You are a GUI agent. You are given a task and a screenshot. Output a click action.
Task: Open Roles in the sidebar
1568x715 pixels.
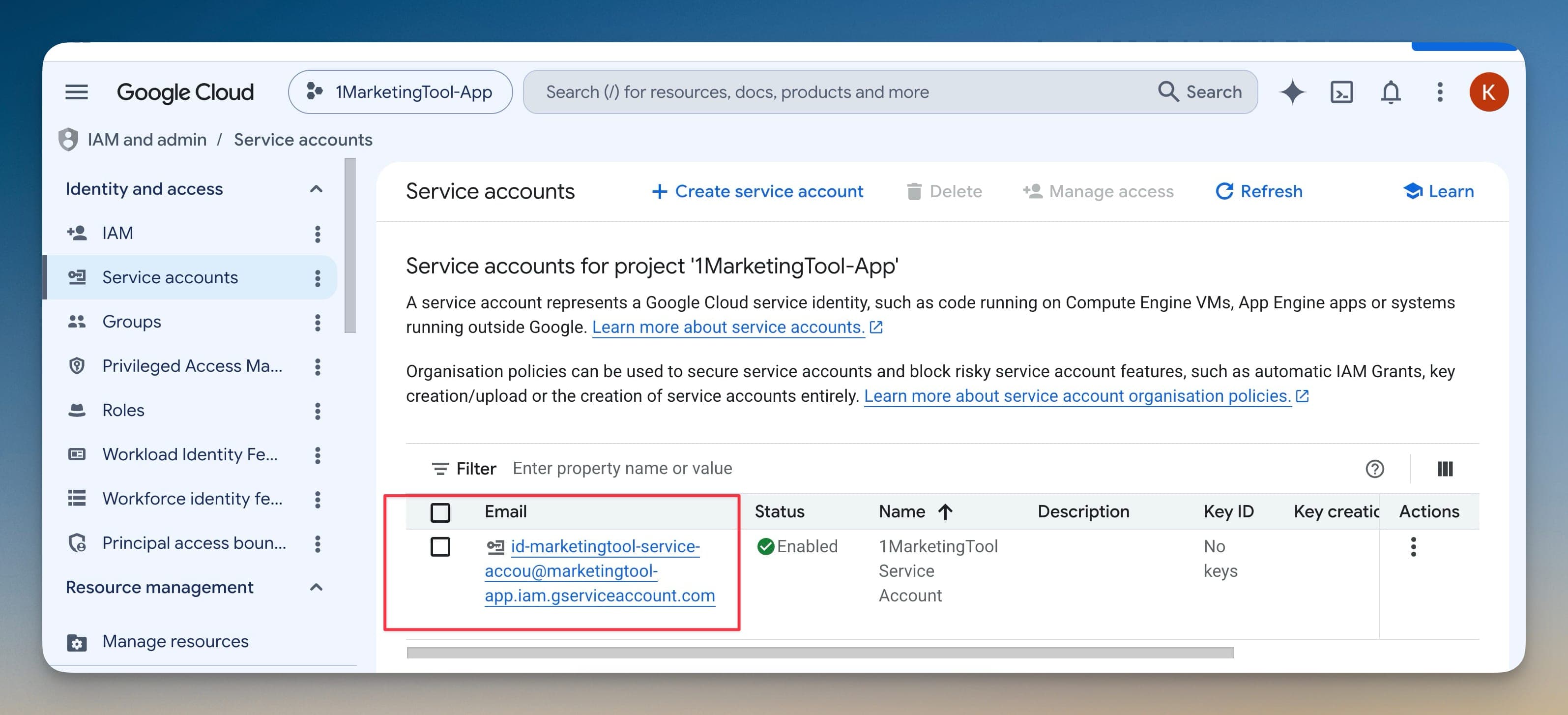point(123,411)
